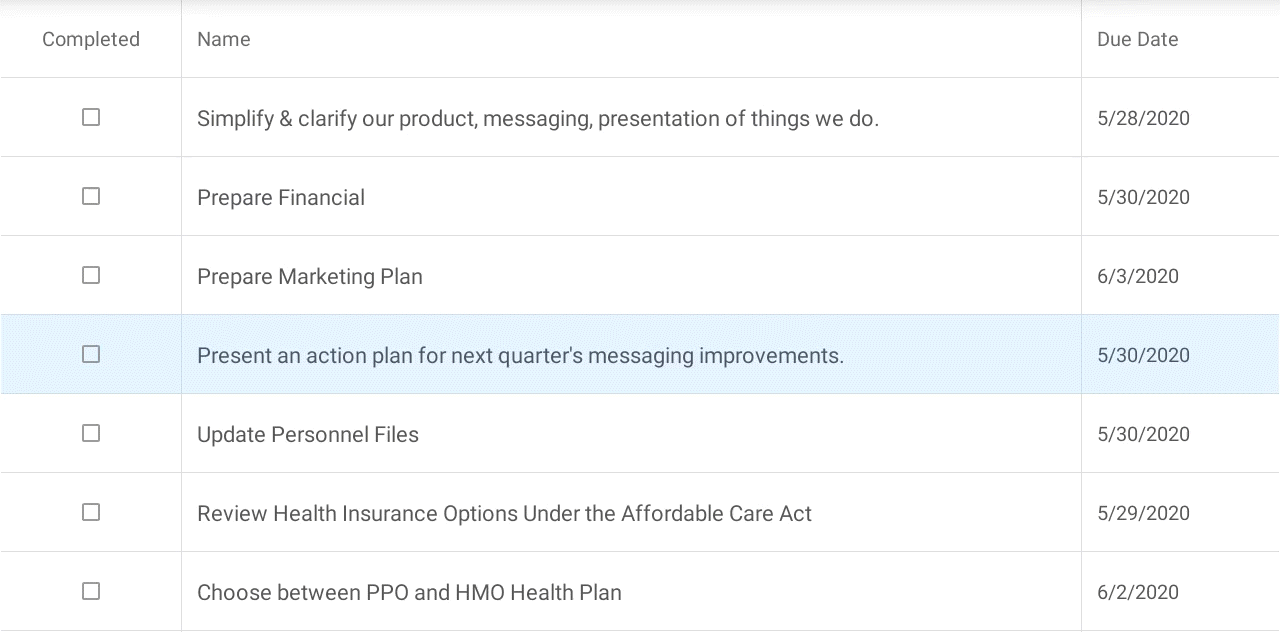Sort by the Name column header
The image size is (1280, 632).
pos(224,39)
